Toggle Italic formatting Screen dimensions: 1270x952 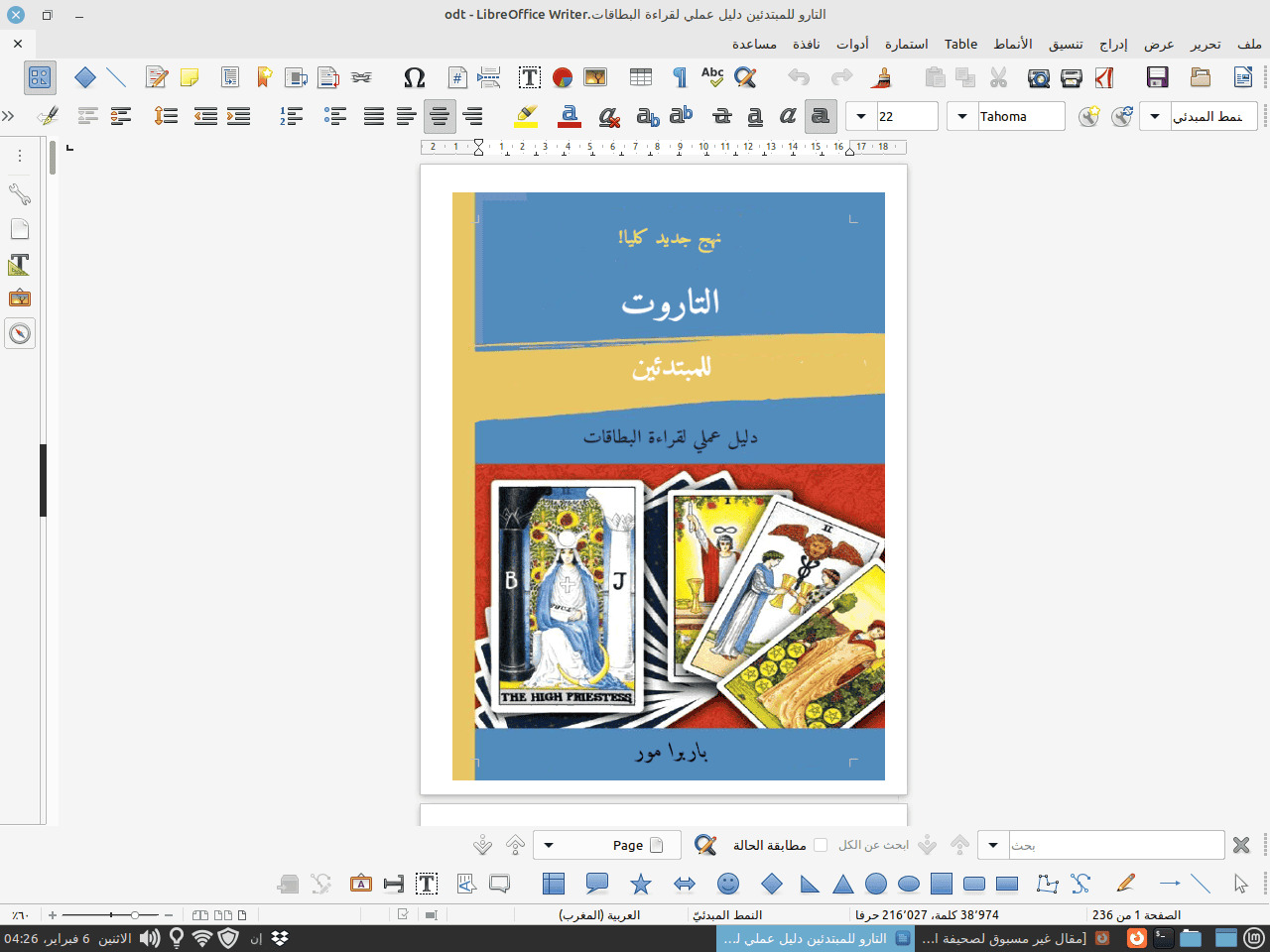788,116
